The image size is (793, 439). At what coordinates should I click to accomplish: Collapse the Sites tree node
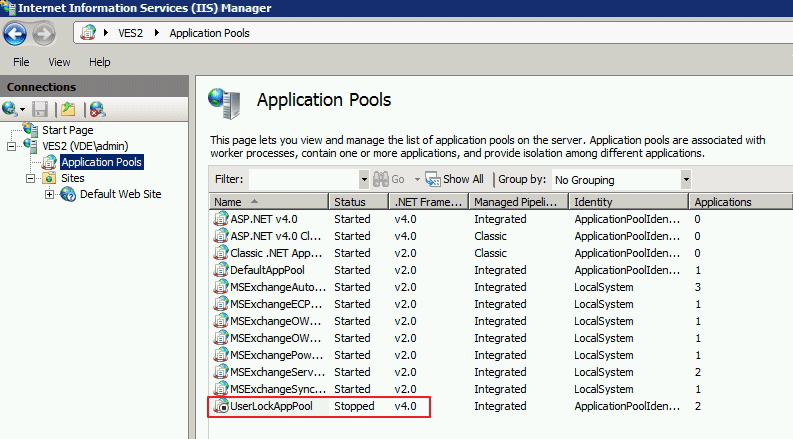pos(30,179)
